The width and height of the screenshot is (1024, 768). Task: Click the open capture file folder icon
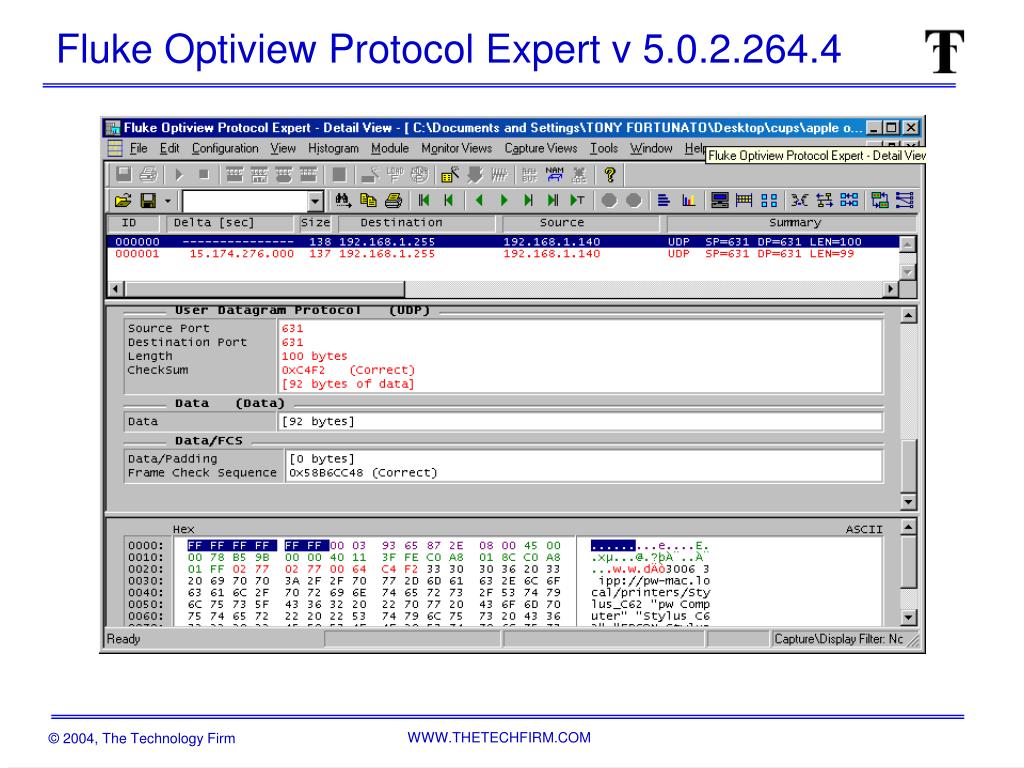point(123,200)
